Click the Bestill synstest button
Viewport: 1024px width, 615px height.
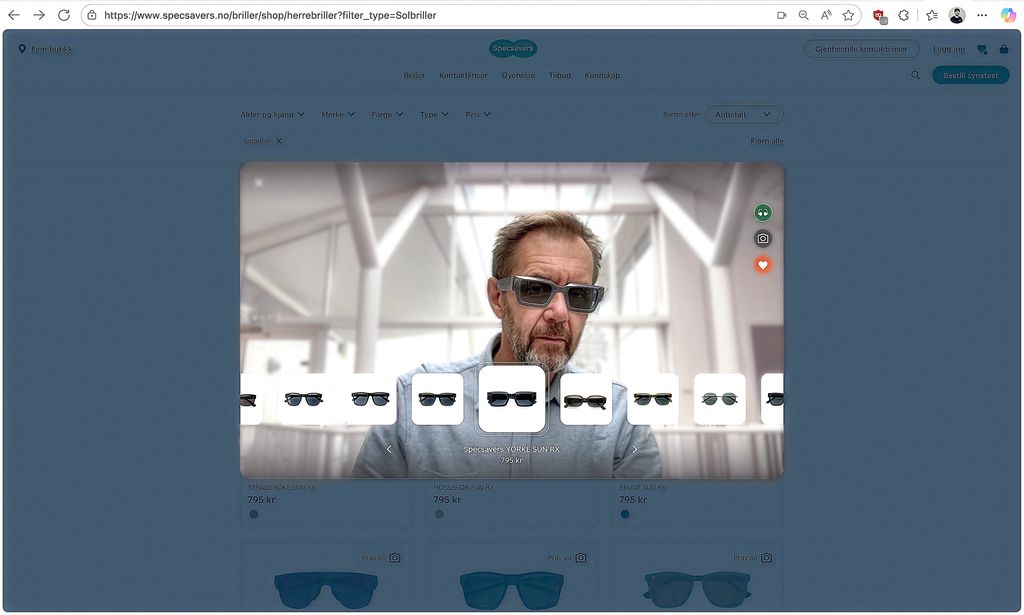pyautogui.click(x=970, y=75)
